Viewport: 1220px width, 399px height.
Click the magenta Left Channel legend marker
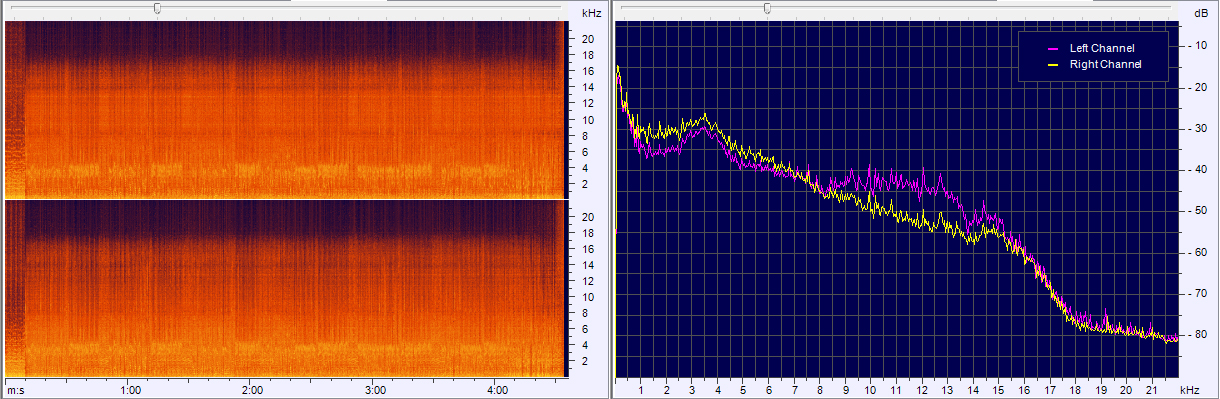pos(1052,48)
